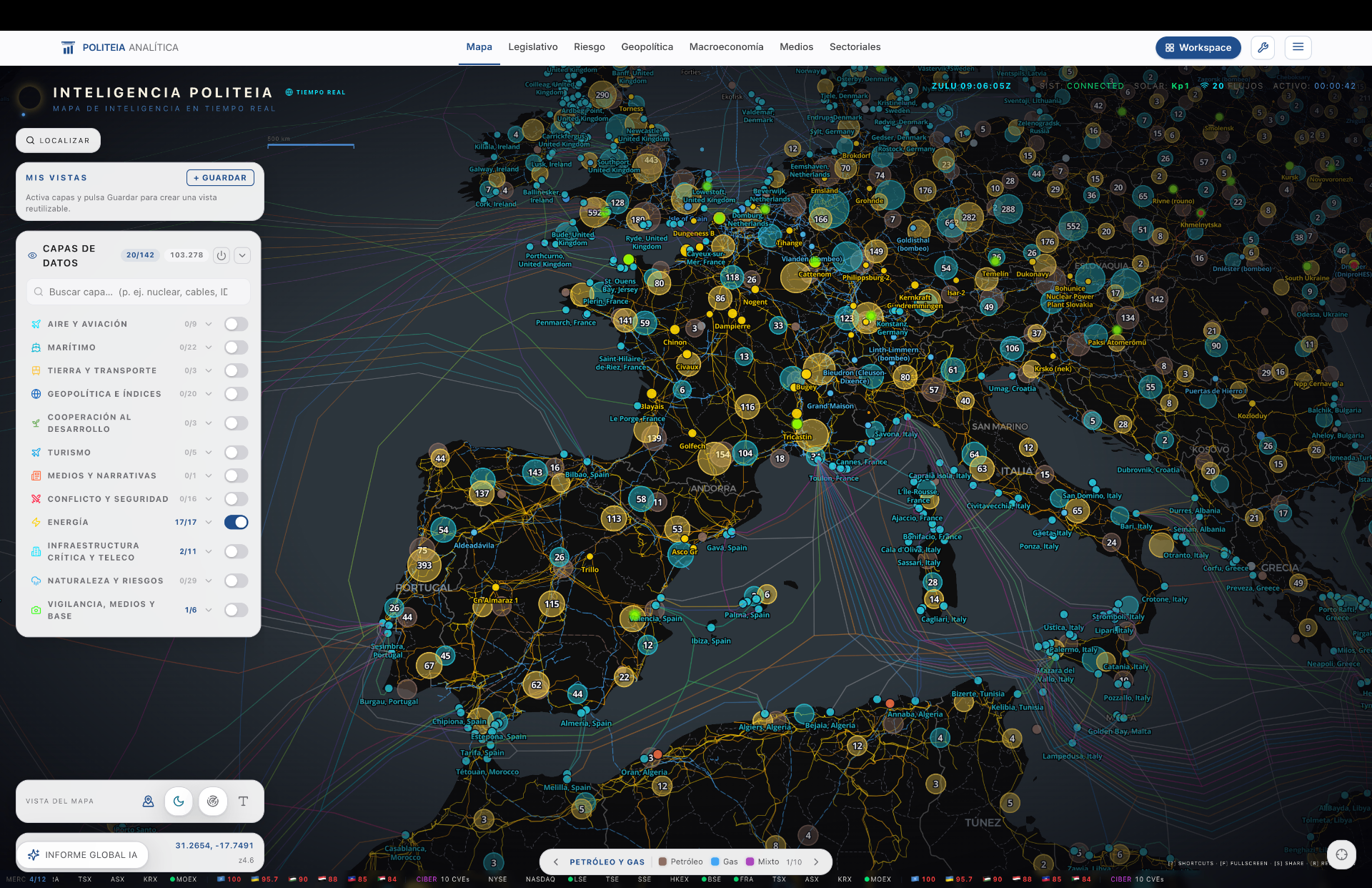Image resolution: width=1372 pixels, height=888 pixels.
Task: Switch to the Macroeconomía tab
Action: coord(726,47)
